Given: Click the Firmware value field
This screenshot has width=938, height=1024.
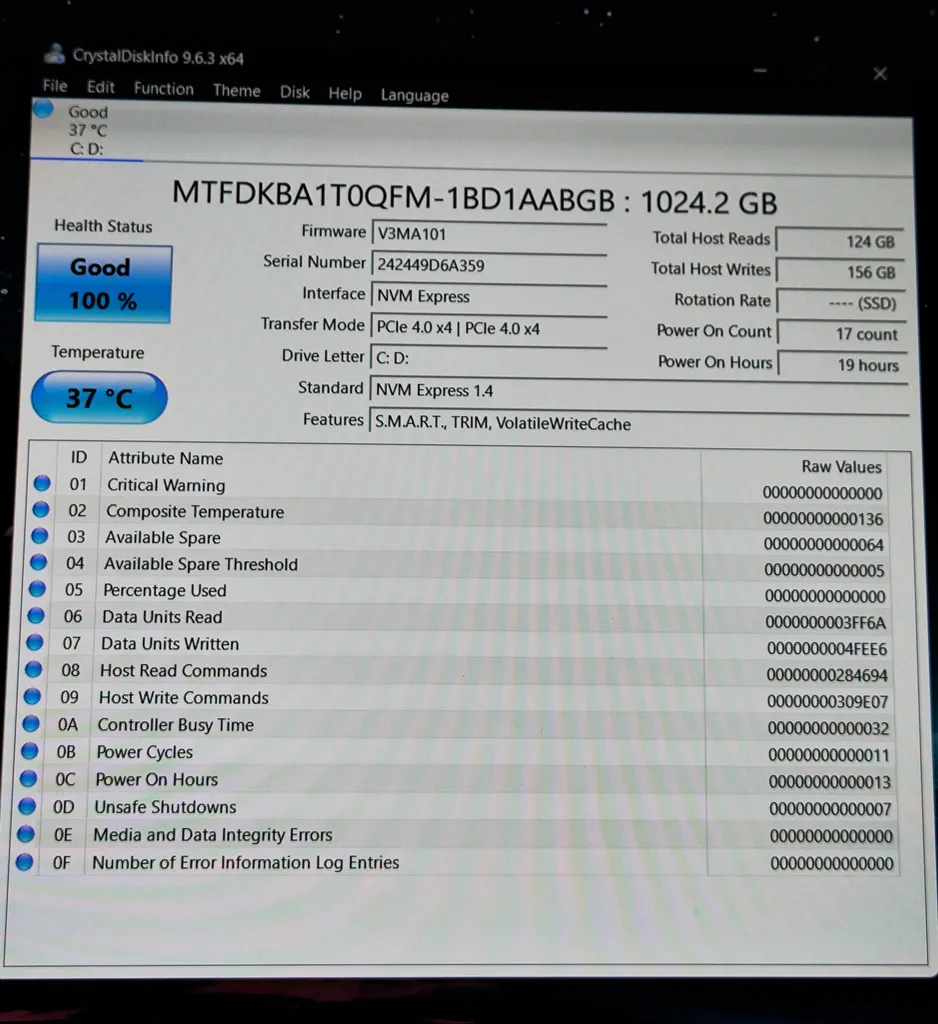Looking at the screenshot, I should [488, 235].
